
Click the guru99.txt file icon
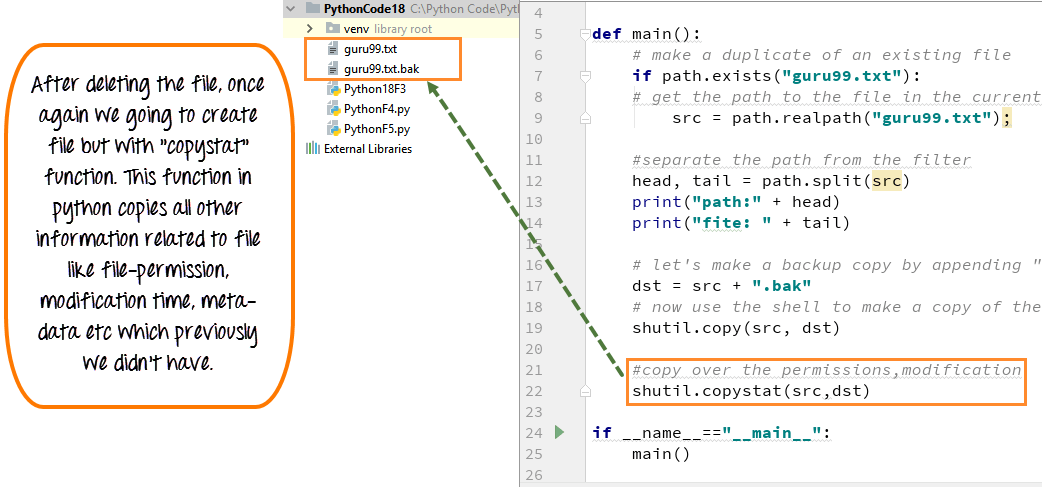[334, 49]
